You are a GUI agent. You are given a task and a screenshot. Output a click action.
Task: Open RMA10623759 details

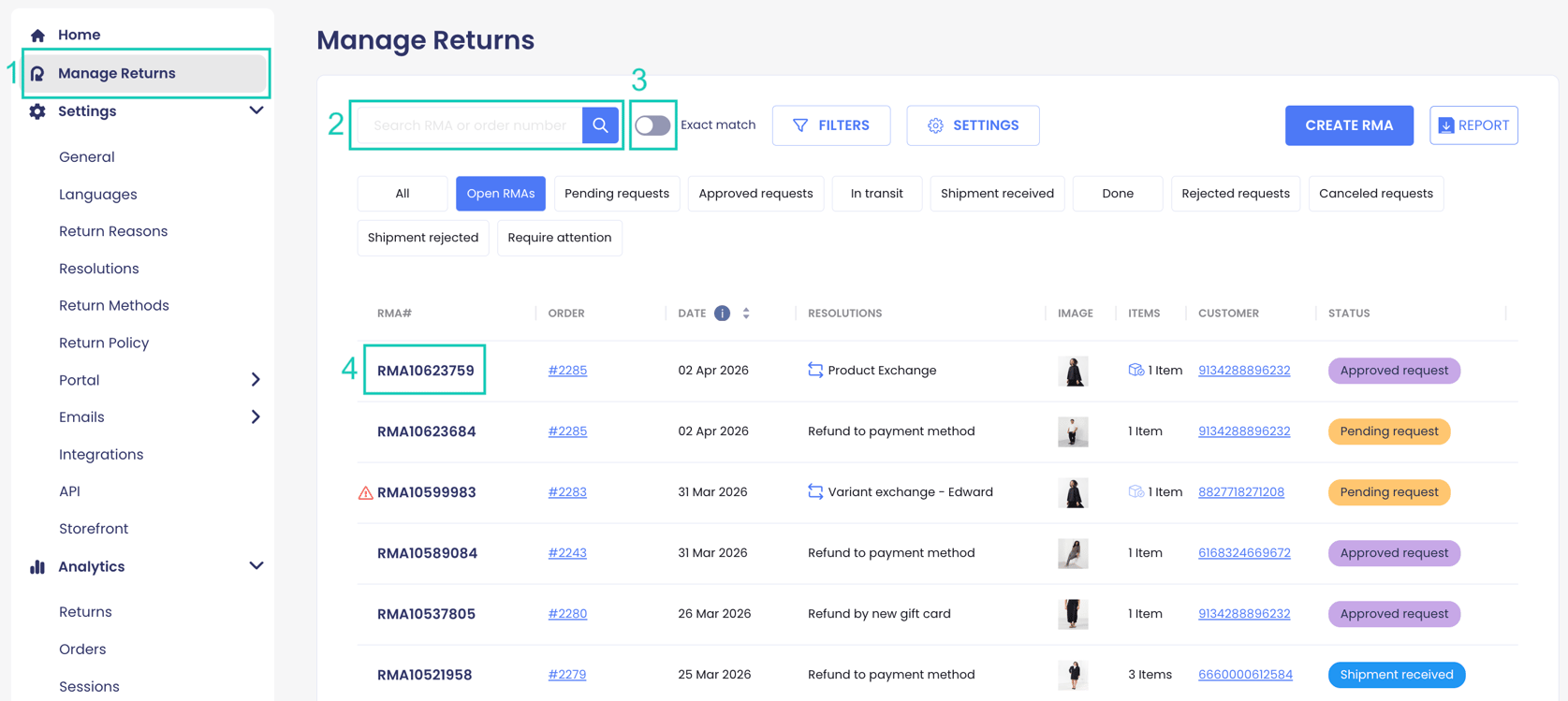(425, 371)
